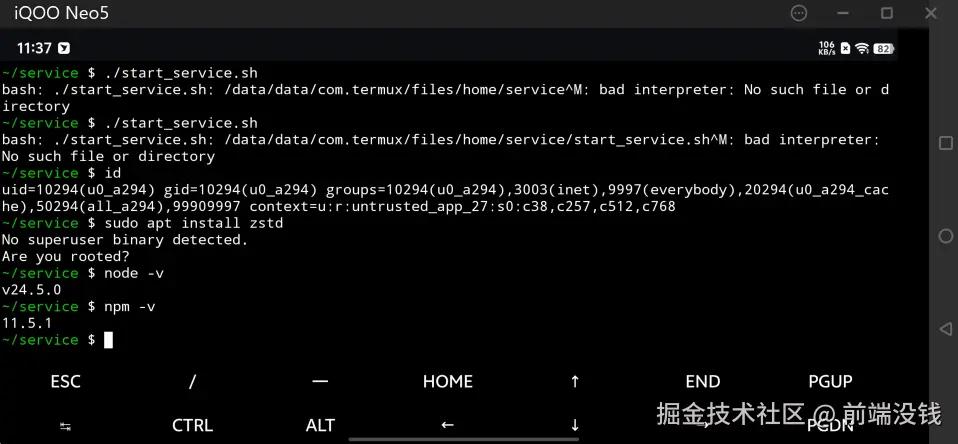Toggle the CTRL modifier key
Screen dimensions: 958x444
192,425
